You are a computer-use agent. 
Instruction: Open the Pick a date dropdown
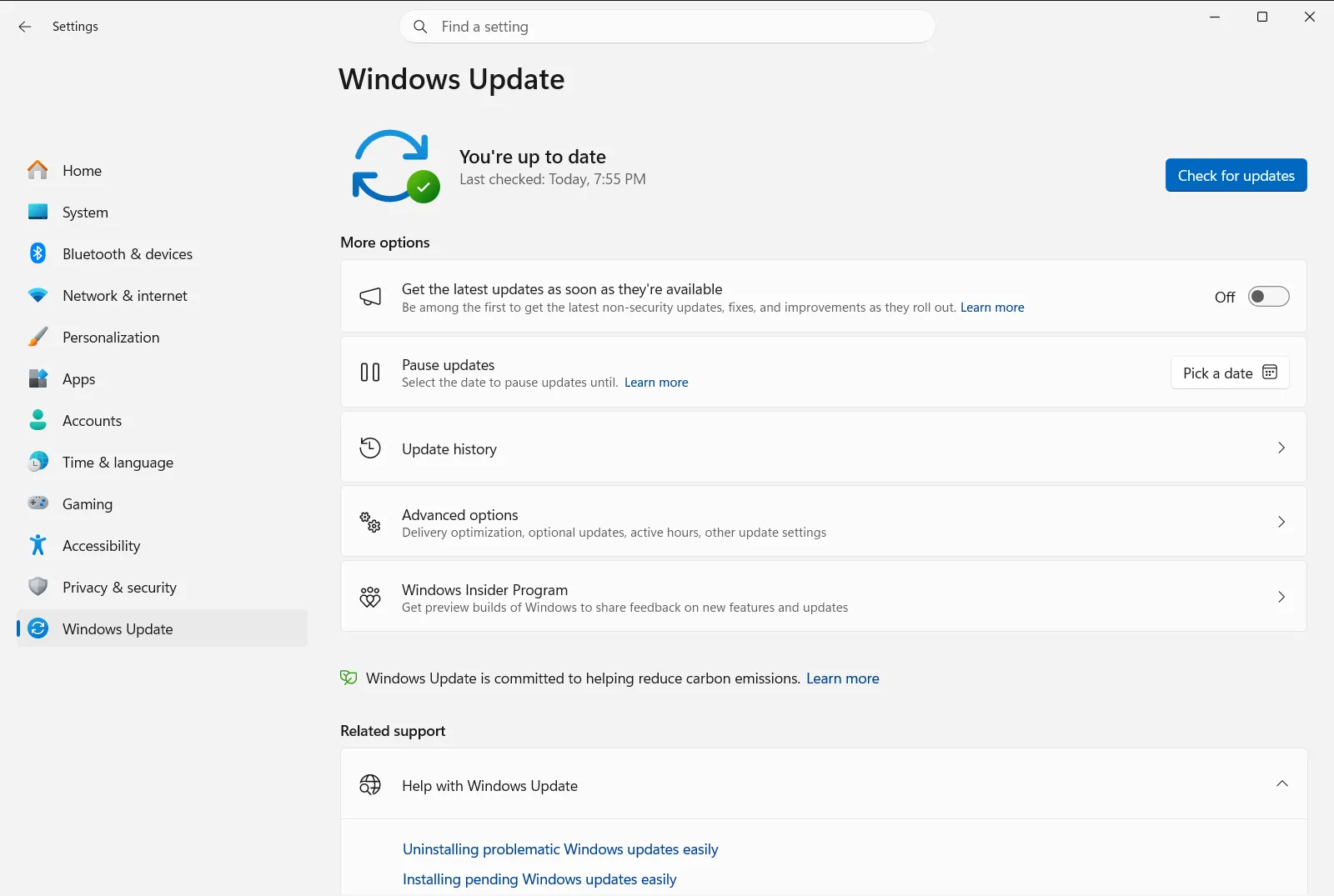click(x=1230, y=373)
